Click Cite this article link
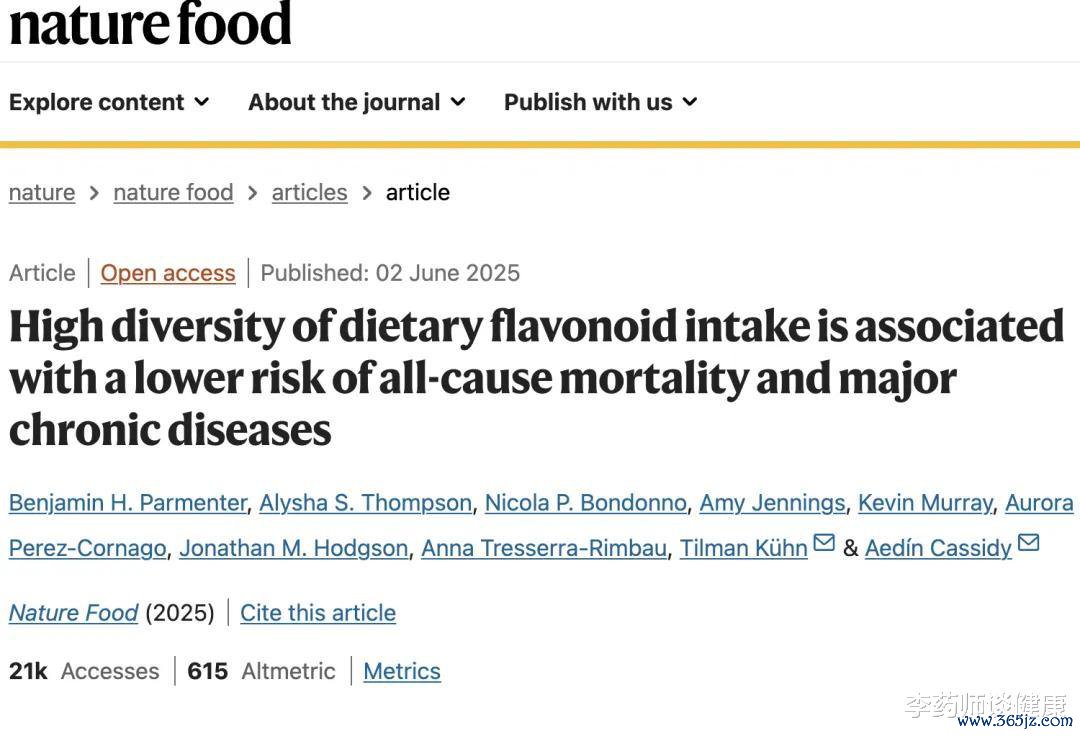 click(x=318, y=613)
